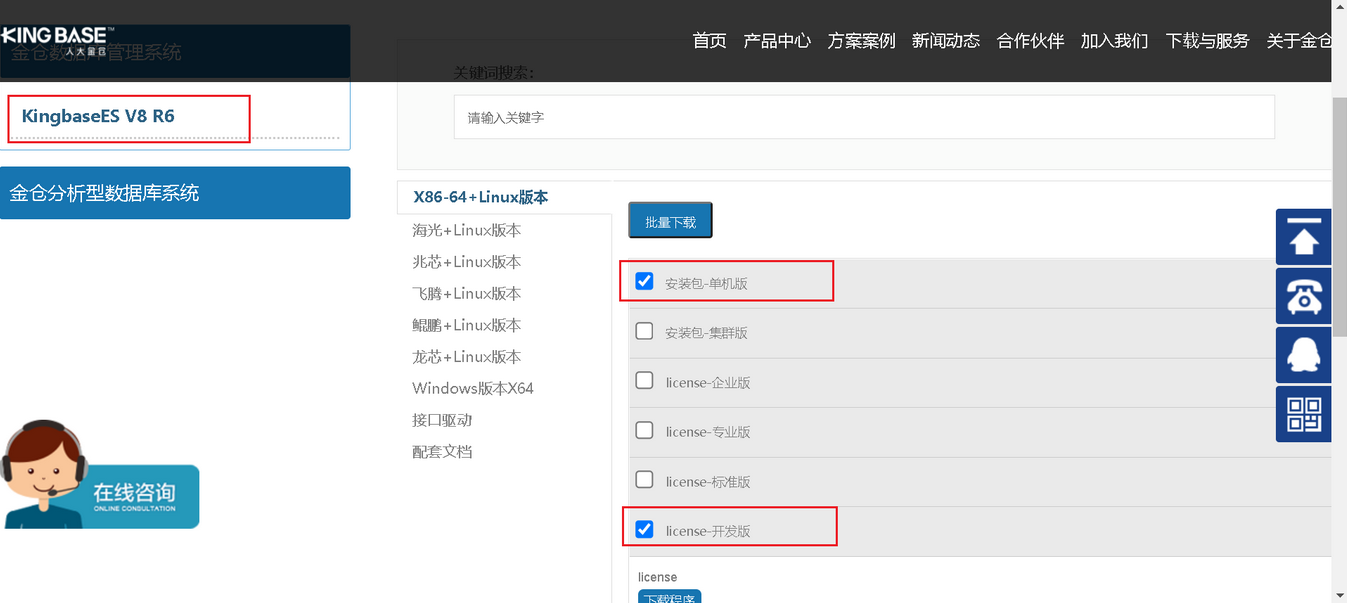
Task: Click the 批量下载 button
Action: coord(669,219)
